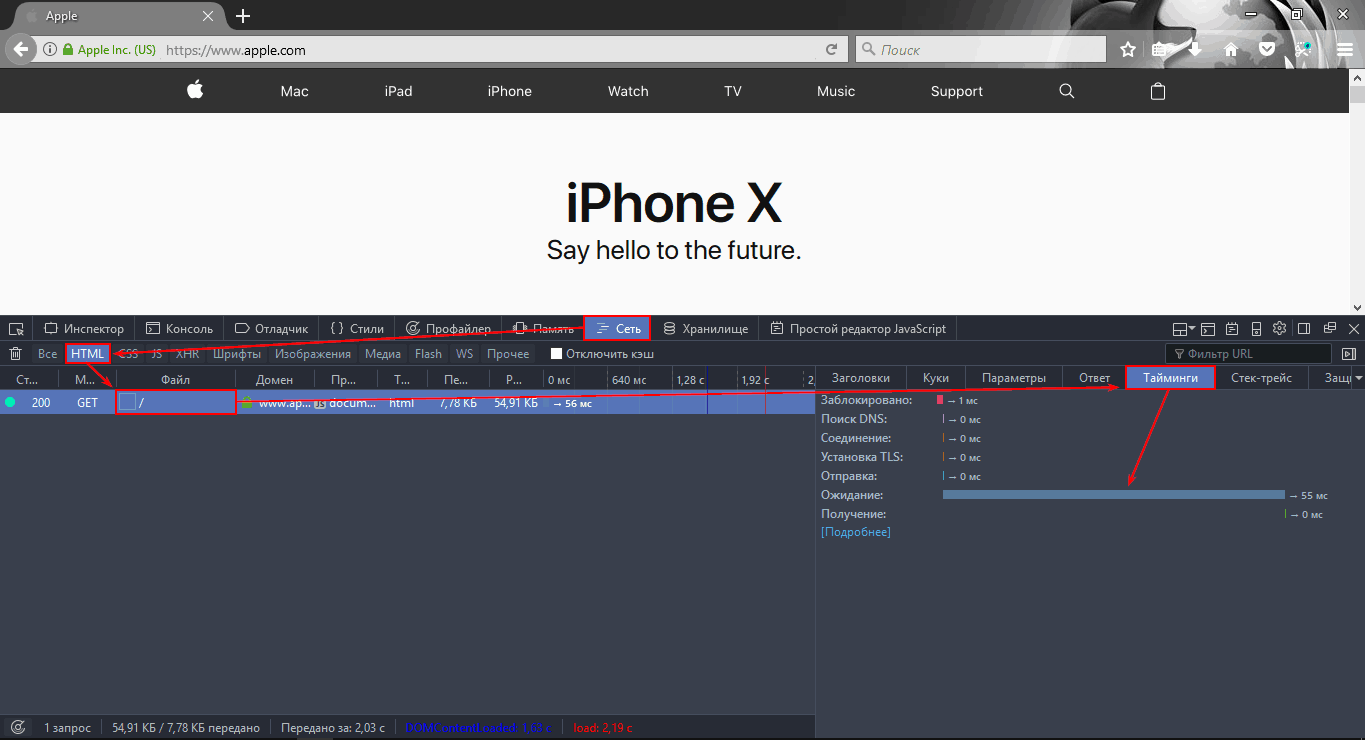The image size is (1365, 740).
Task: Open performance analysis icon in status bar
Action: (17, 728)
